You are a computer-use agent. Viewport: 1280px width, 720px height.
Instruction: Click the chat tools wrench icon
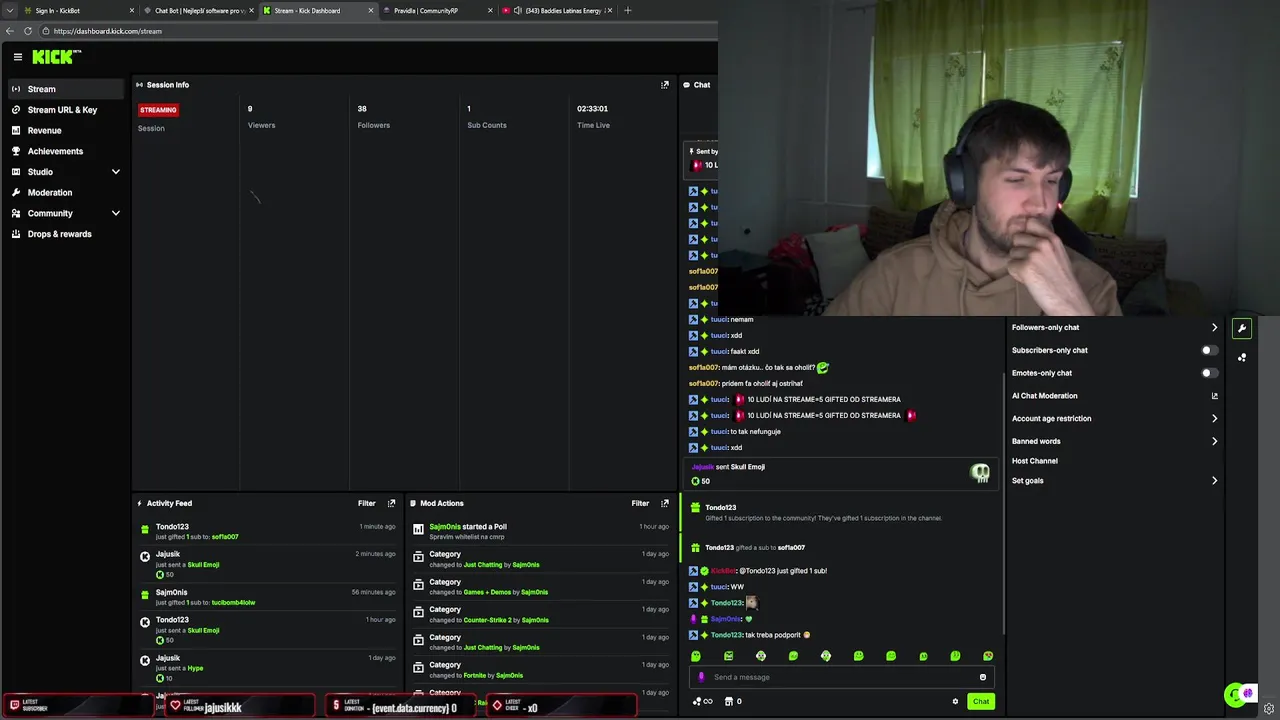pyautogui.click(x=1242, y=328)
